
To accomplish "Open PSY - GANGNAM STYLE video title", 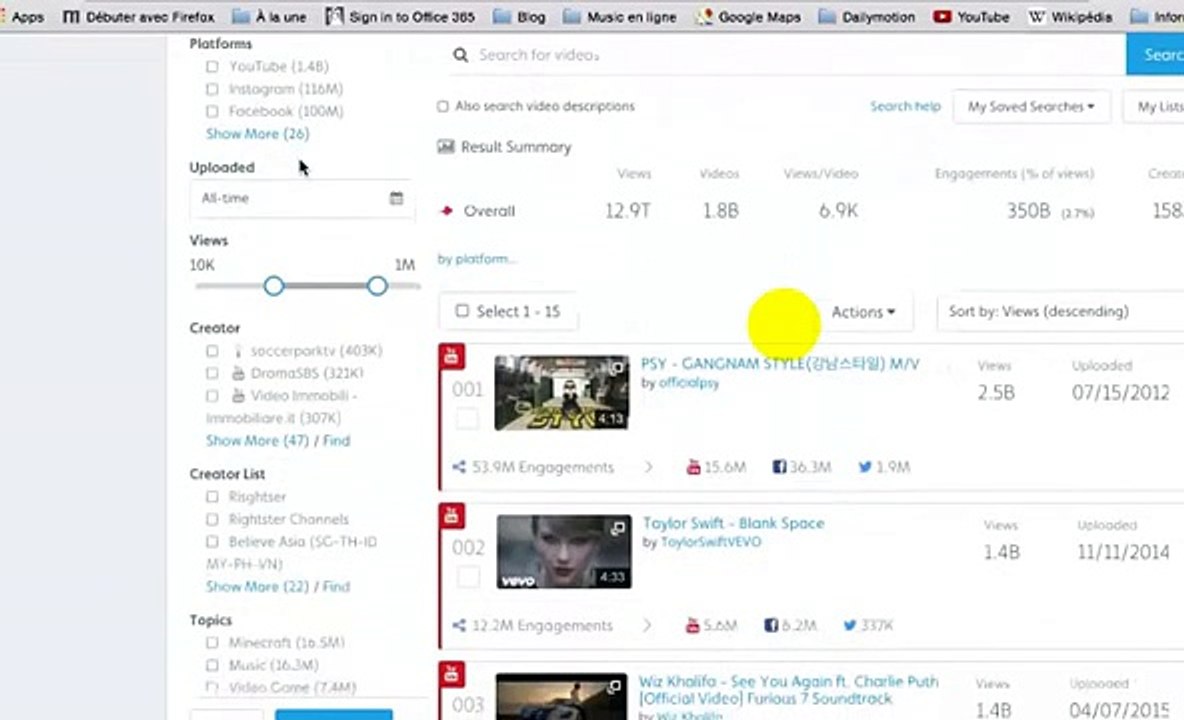I will pyautogui.click(x=780, y=364).
